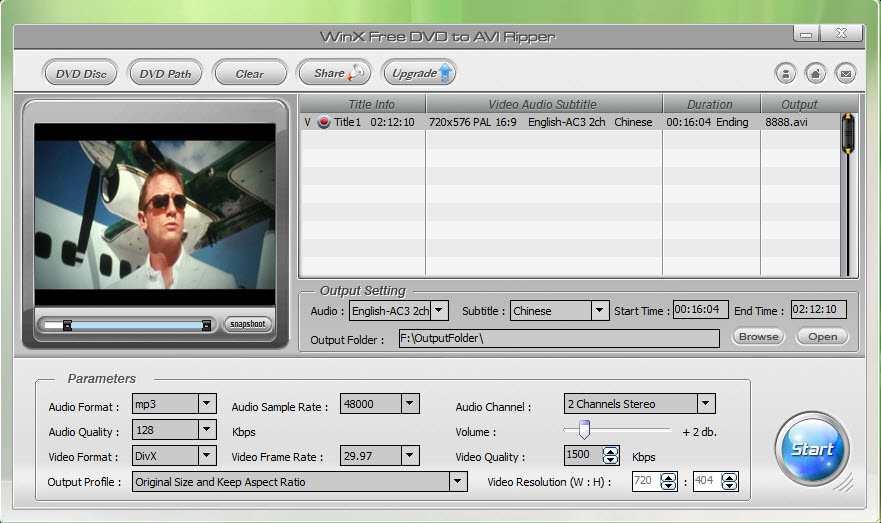Click the DVD Disc button
Image resolution: width=881 pixels, height=523 pixels.
click(x=80, y=74)
